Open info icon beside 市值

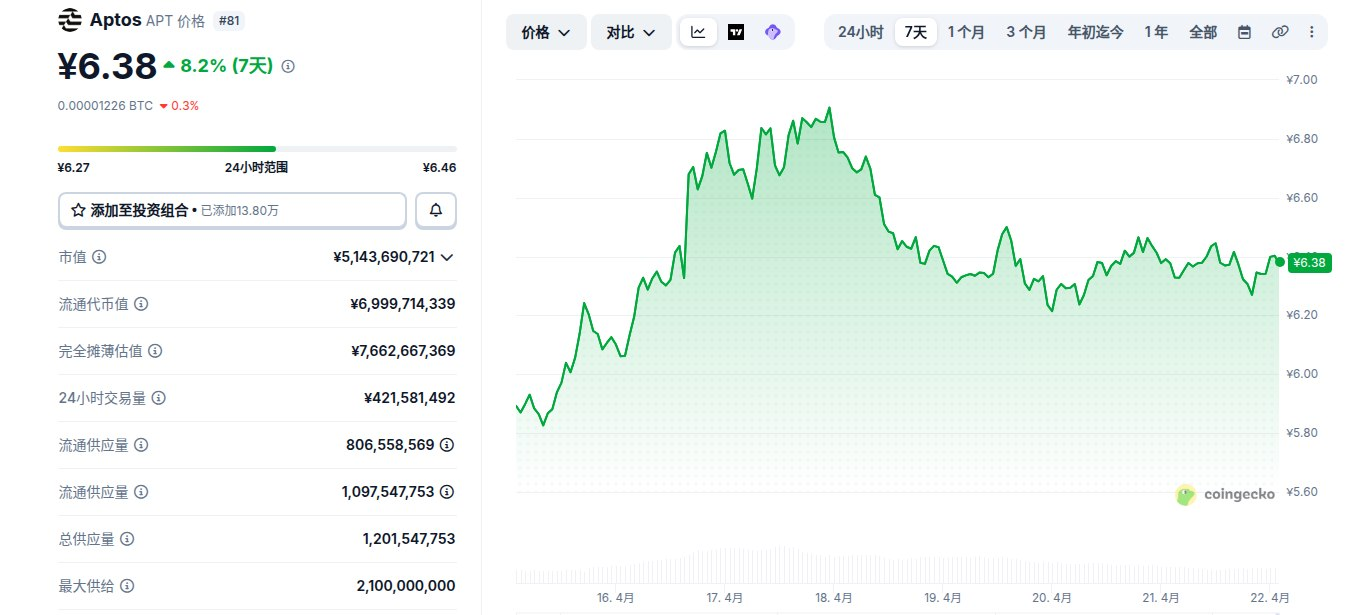[x=99, y=257]
